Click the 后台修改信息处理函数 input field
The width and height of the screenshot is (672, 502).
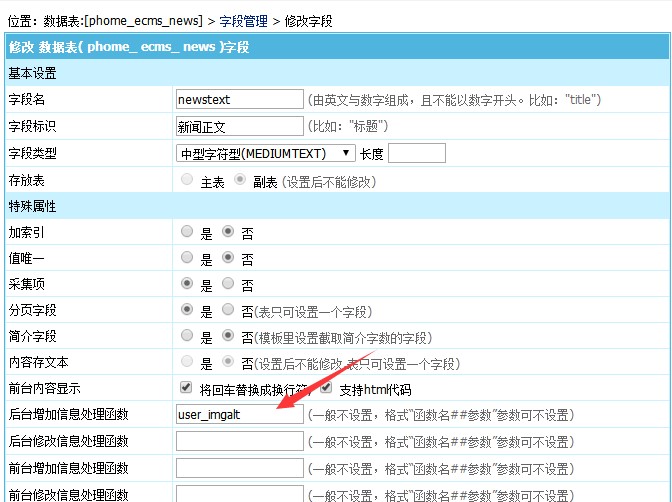click(x=238, y=441)
